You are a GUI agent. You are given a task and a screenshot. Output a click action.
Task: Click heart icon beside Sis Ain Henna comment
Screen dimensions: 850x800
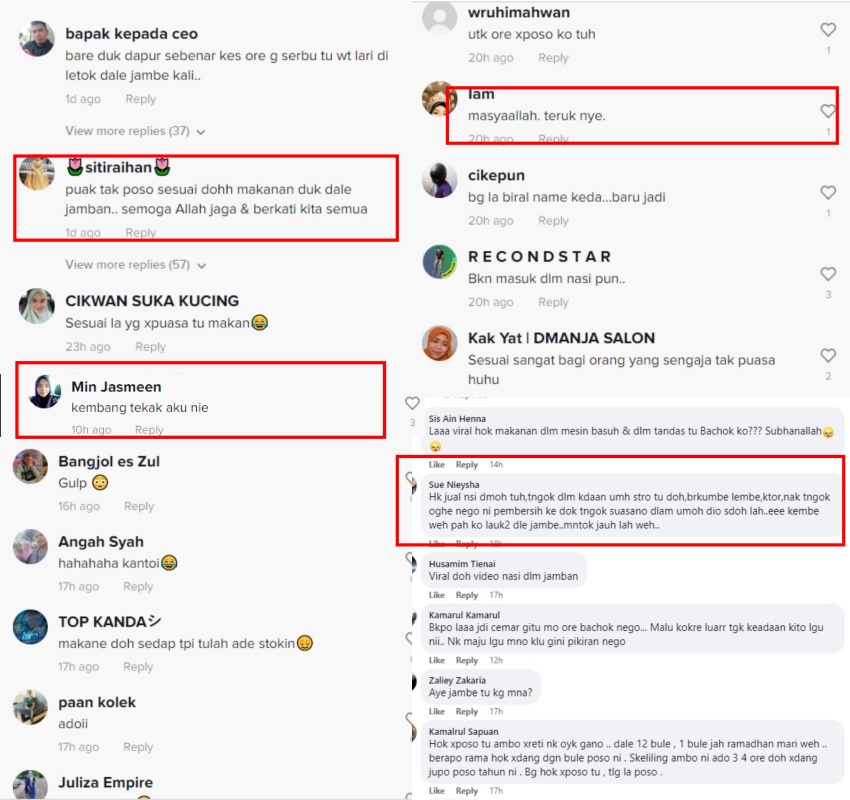point(413,403)
